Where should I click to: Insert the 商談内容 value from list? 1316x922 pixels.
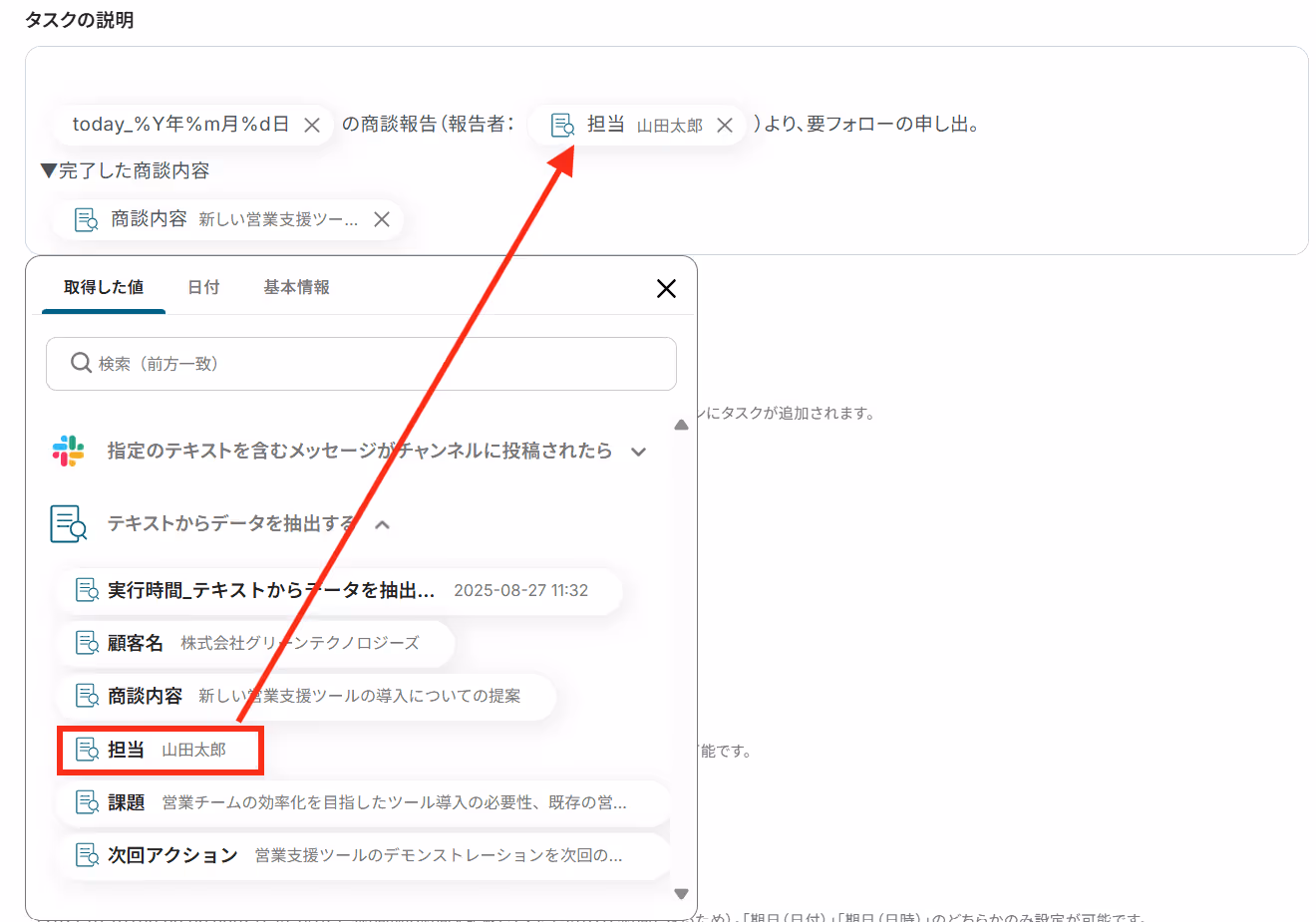(x=306, y=696)
